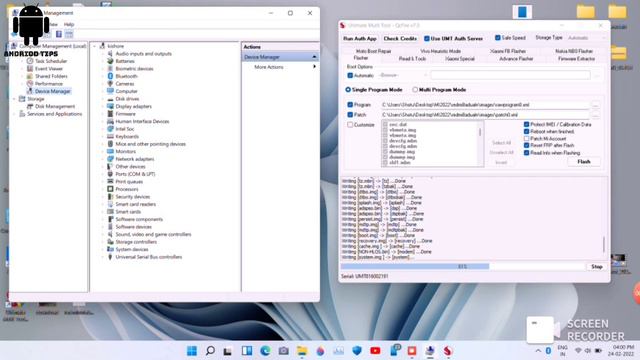This screenshot has height=360, width=640.
Task: Expand More Actions submenu arrow
Action: [x=314, y=67]
